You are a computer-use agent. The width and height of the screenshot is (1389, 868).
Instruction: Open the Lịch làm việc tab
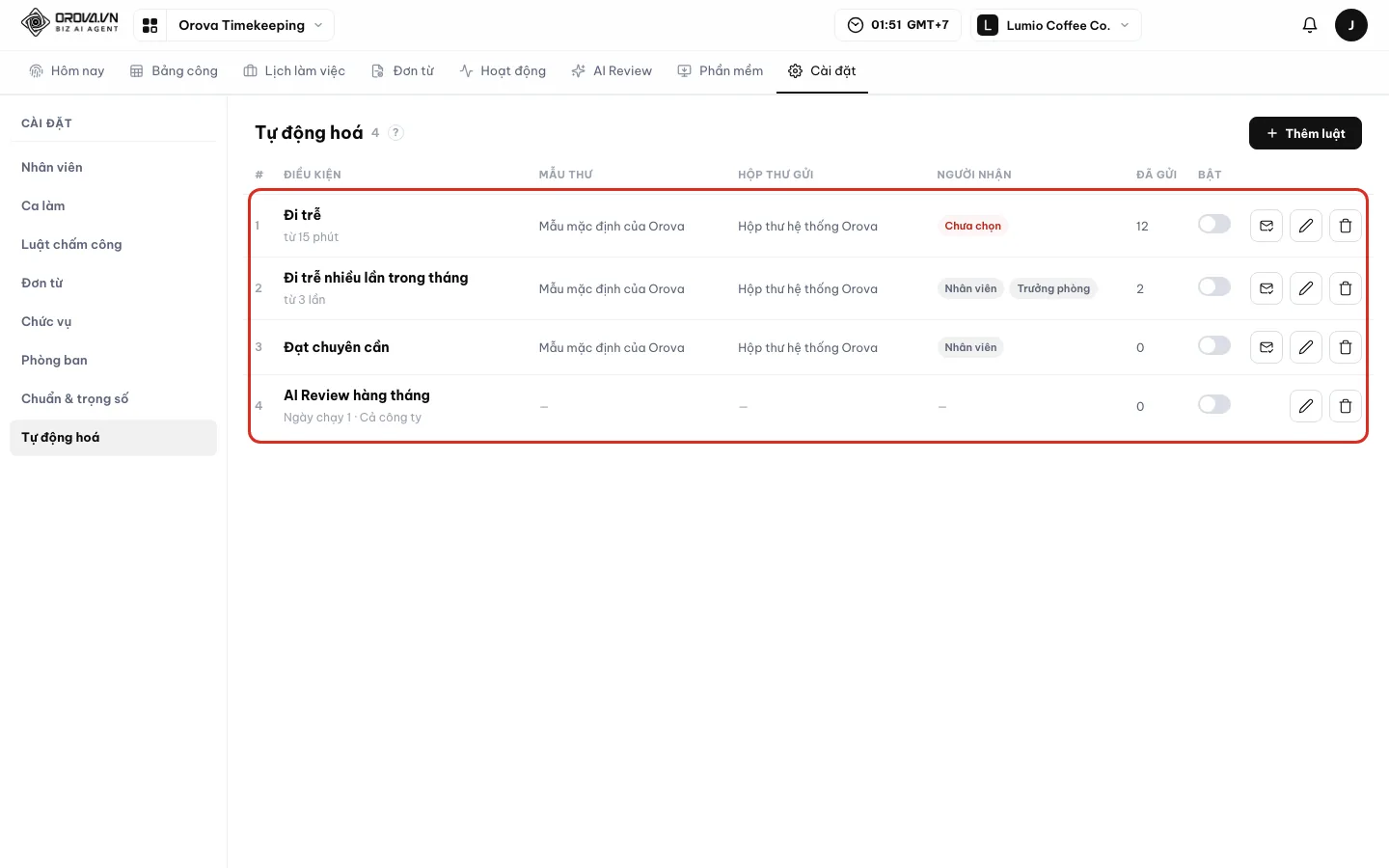pyautogui.click(x=294, y=70)
